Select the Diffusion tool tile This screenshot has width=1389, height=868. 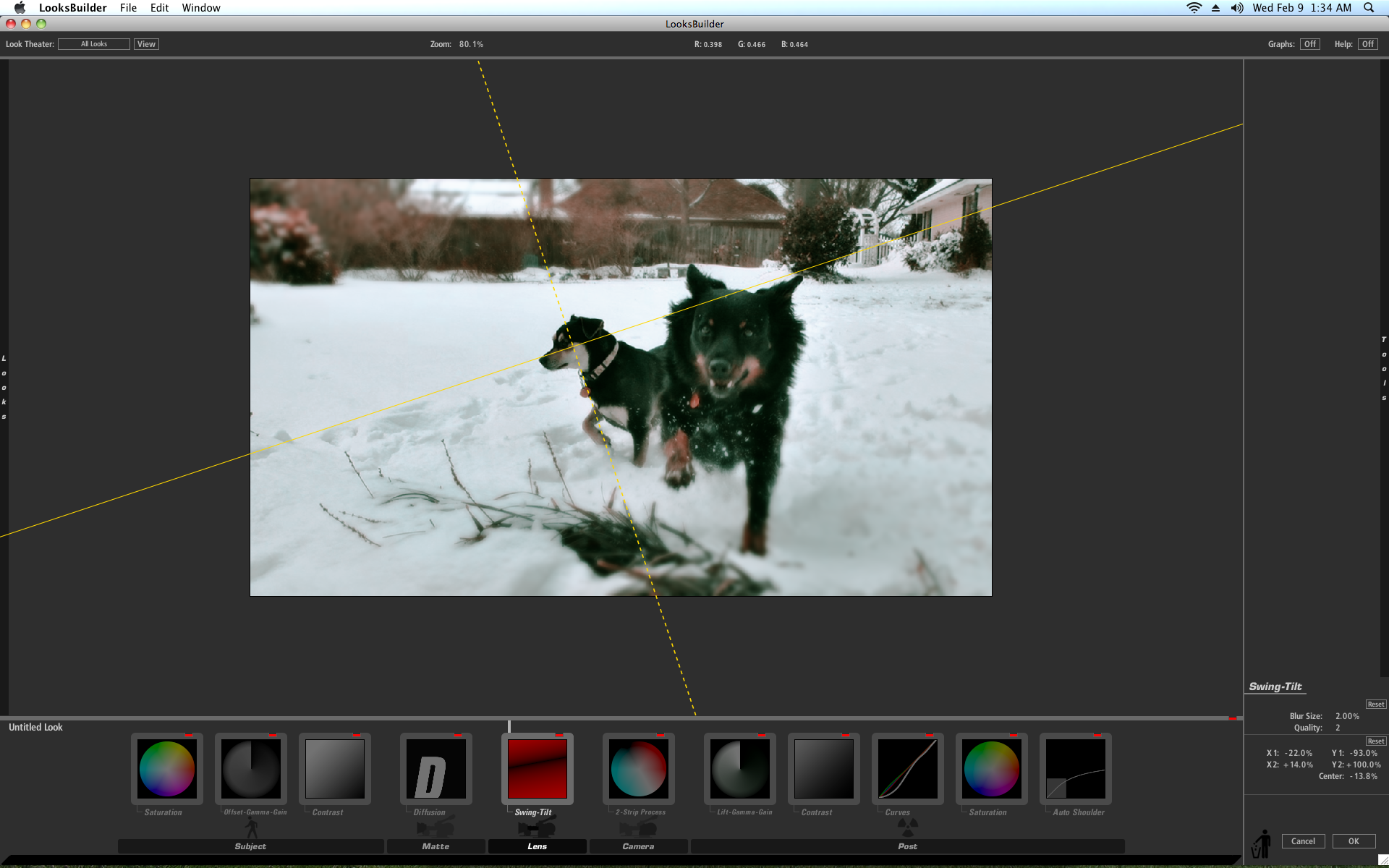(436, 768)
